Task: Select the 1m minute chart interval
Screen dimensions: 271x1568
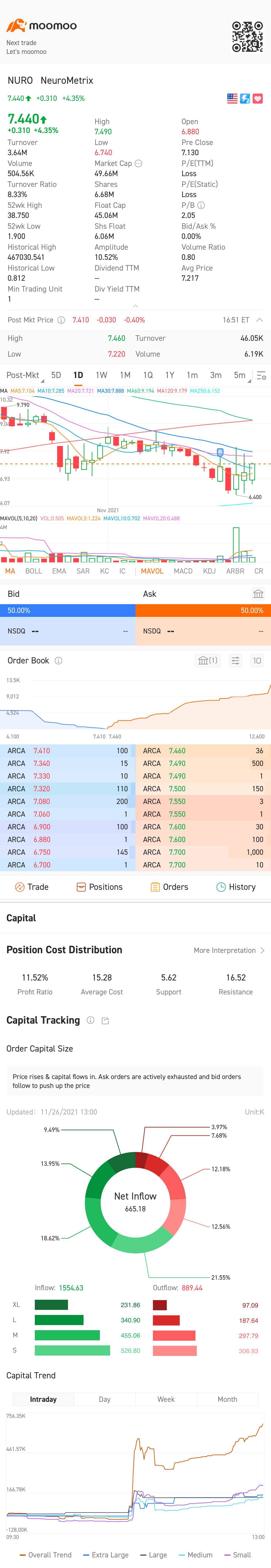Action: 192,376
